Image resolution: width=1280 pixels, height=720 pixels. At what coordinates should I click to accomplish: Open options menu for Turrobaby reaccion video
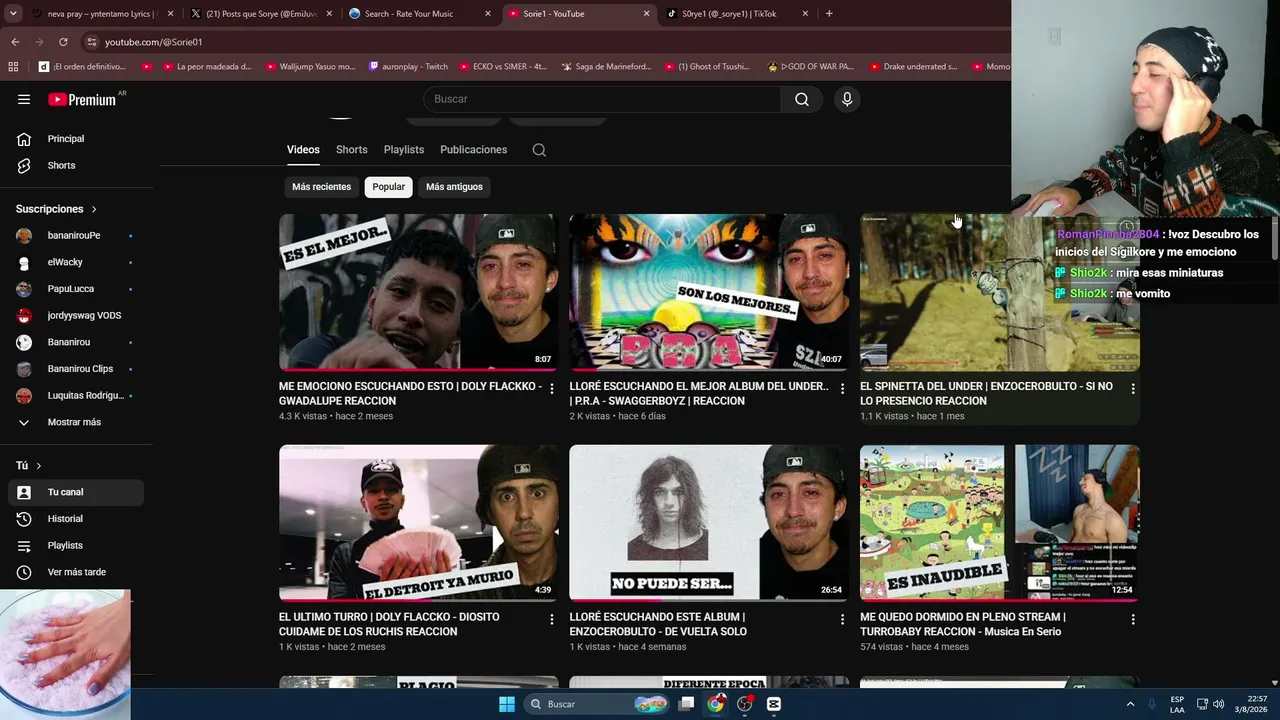[1133, 619]
